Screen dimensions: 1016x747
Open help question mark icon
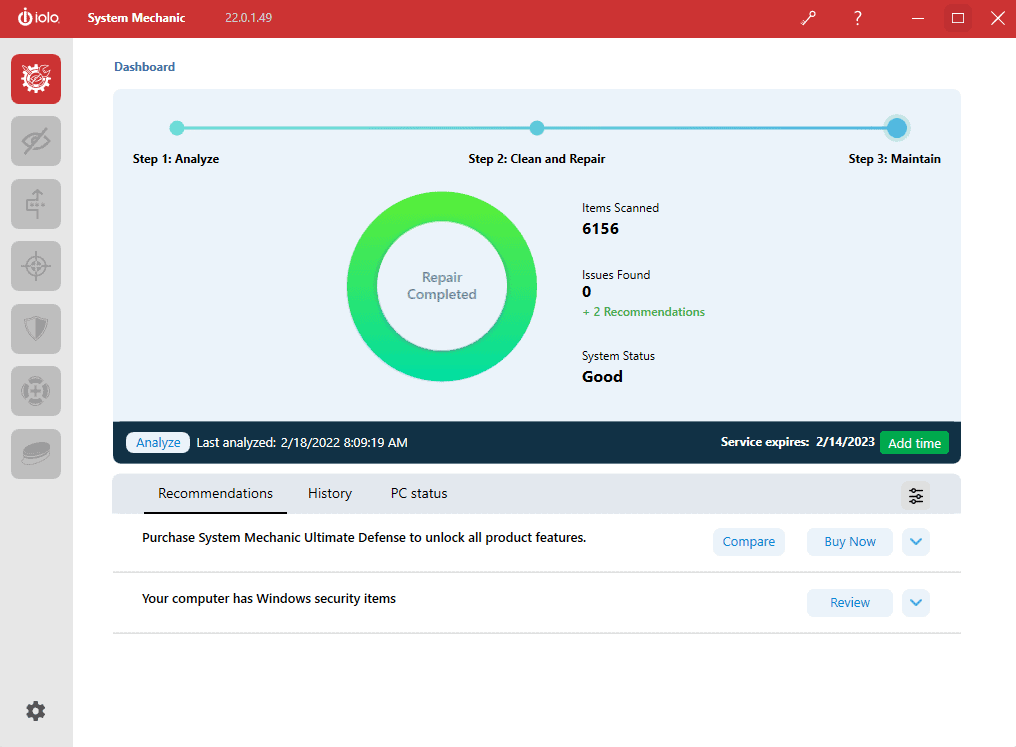coord(857,18)
